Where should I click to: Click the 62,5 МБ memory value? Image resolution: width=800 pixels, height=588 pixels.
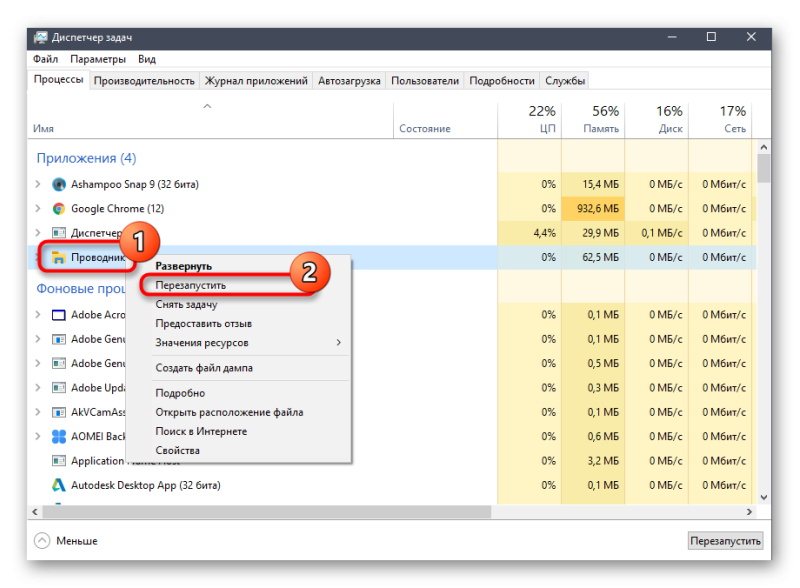click(x=601, y=257)
